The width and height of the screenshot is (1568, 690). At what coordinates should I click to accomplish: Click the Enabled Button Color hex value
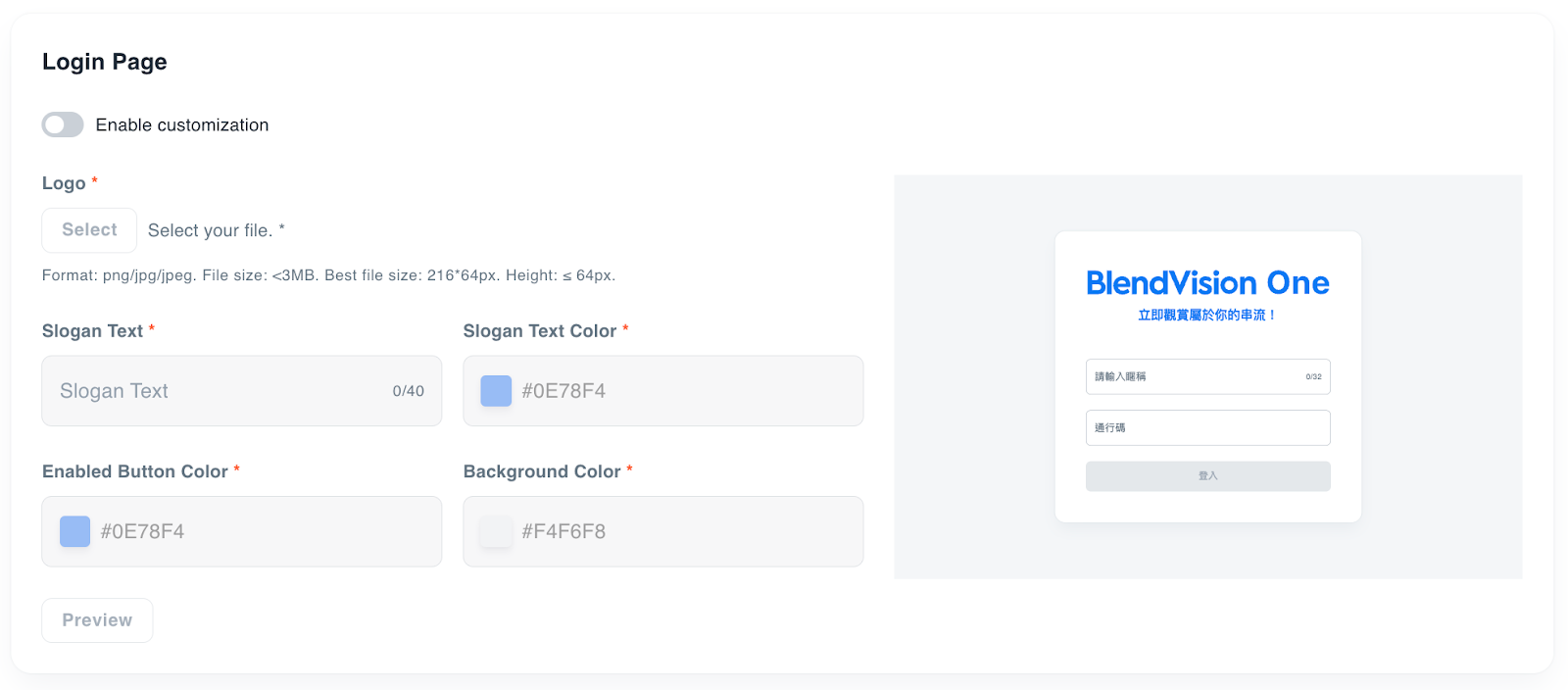click(x=143, y=531)
